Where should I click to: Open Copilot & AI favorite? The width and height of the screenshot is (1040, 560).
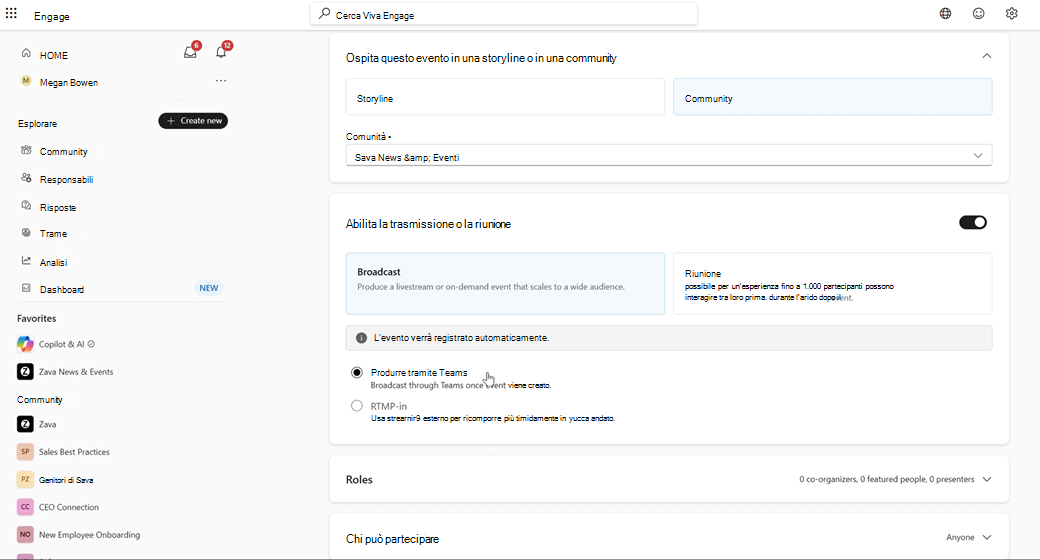62,344
